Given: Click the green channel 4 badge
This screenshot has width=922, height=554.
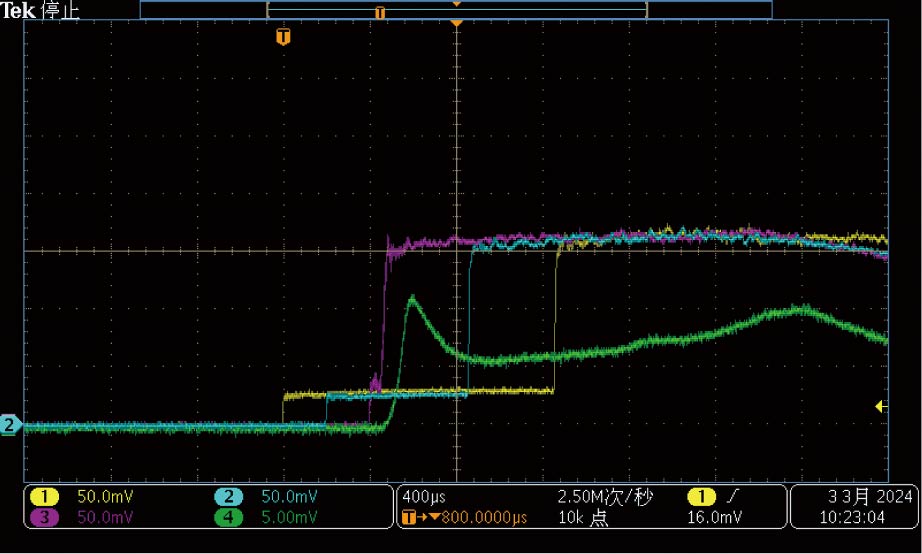Looking at the screenshot, I should tap(229, 516).
